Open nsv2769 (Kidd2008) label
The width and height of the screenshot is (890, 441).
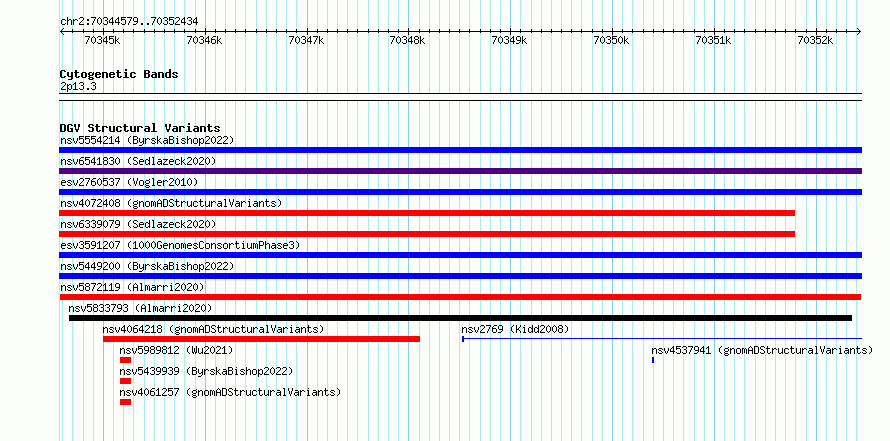pyautogui.click(x=515, y=329)
